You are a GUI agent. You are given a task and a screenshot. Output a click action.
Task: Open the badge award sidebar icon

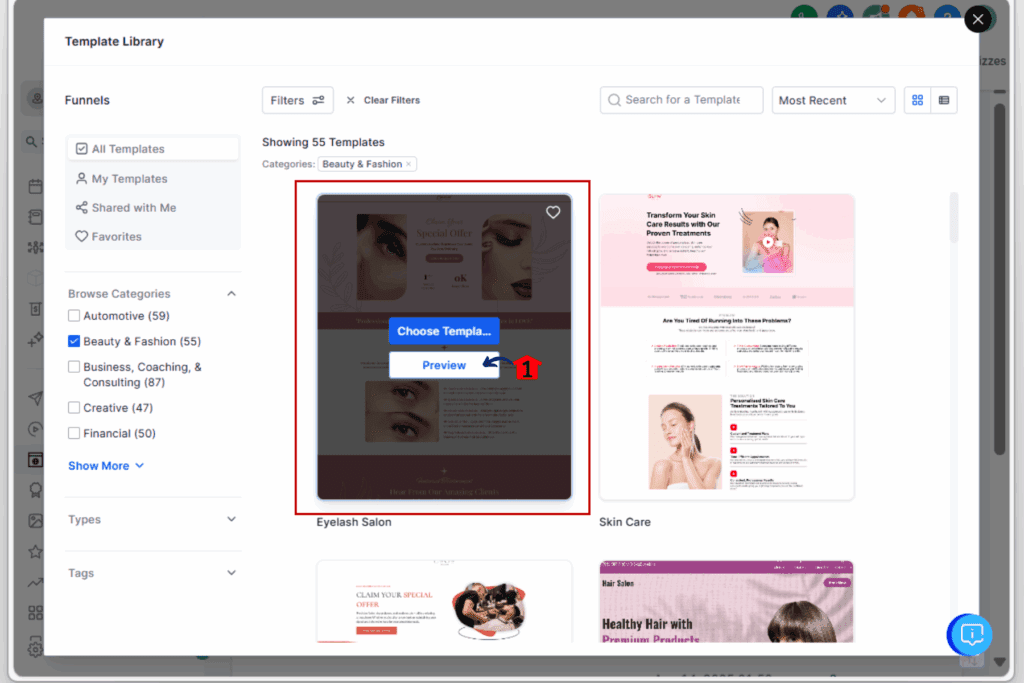click(35, 490)
